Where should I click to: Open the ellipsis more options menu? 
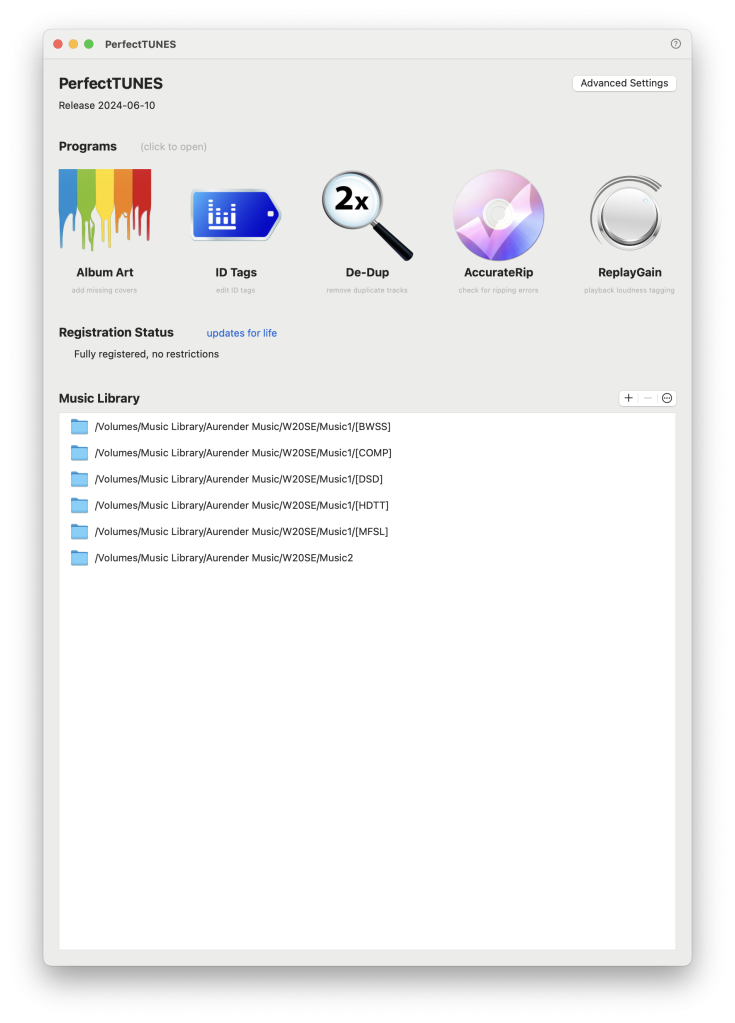(667, 398)
